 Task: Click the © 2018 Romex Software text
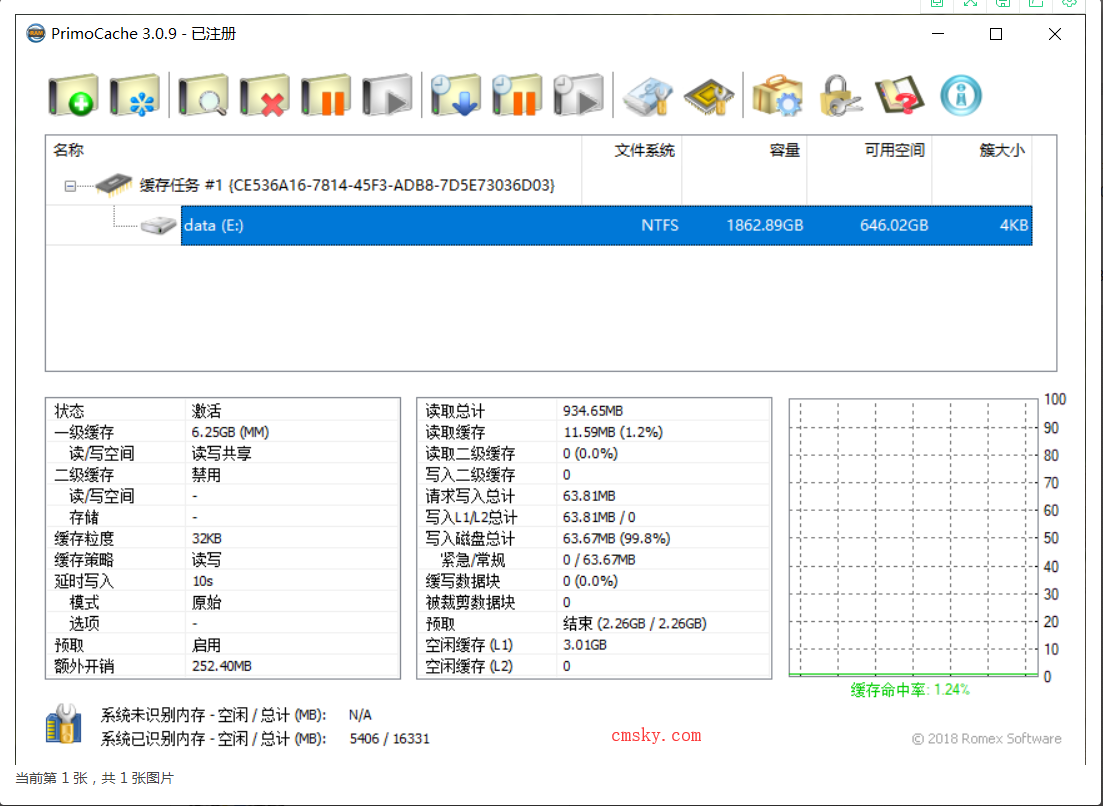pos(986,738)
